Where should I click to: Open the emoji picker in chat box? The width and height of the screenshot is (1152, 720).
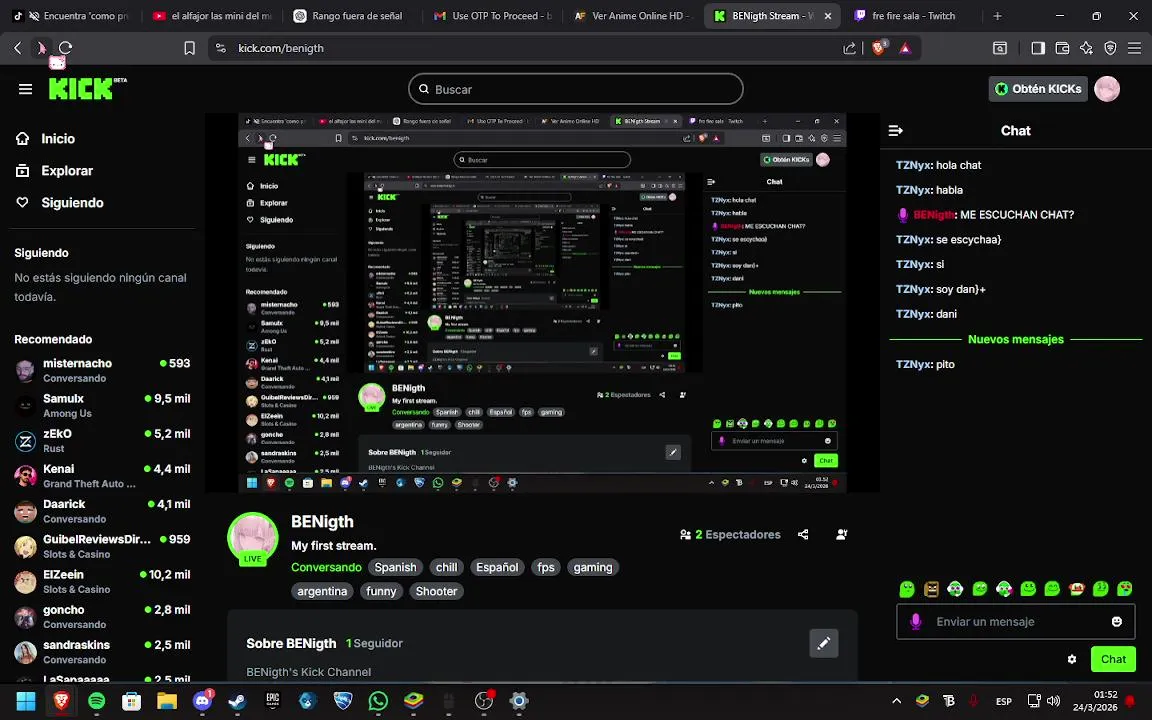[x=1117, y=622]
